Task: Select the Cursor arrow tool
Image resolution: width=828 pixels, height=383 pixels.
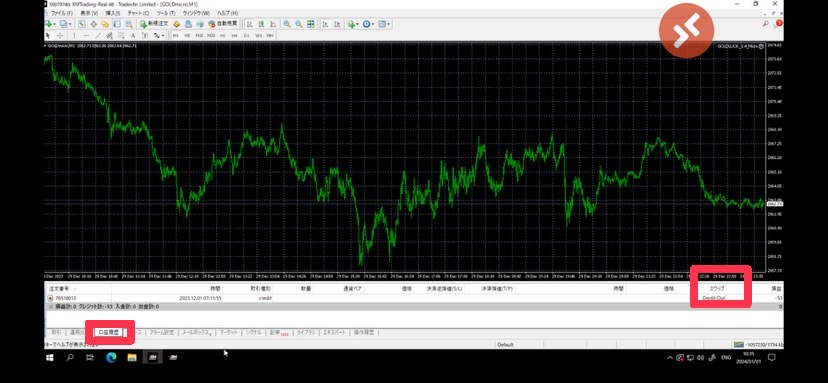Action: pyautogui.click(x=48, y=35)
